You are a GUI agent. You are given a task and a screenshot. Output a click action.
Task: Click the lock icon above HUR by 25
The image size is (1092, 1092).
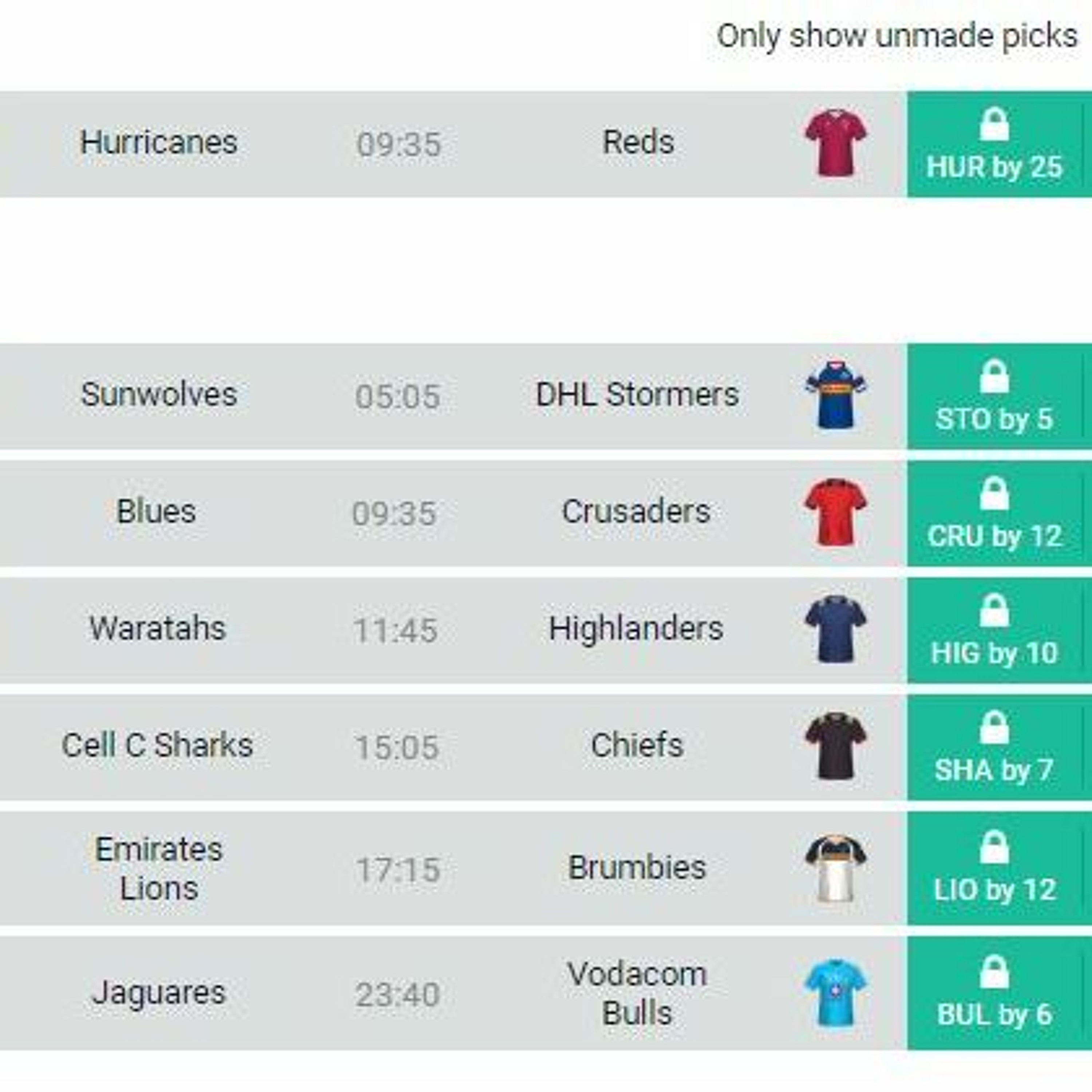tap(994, 125)
